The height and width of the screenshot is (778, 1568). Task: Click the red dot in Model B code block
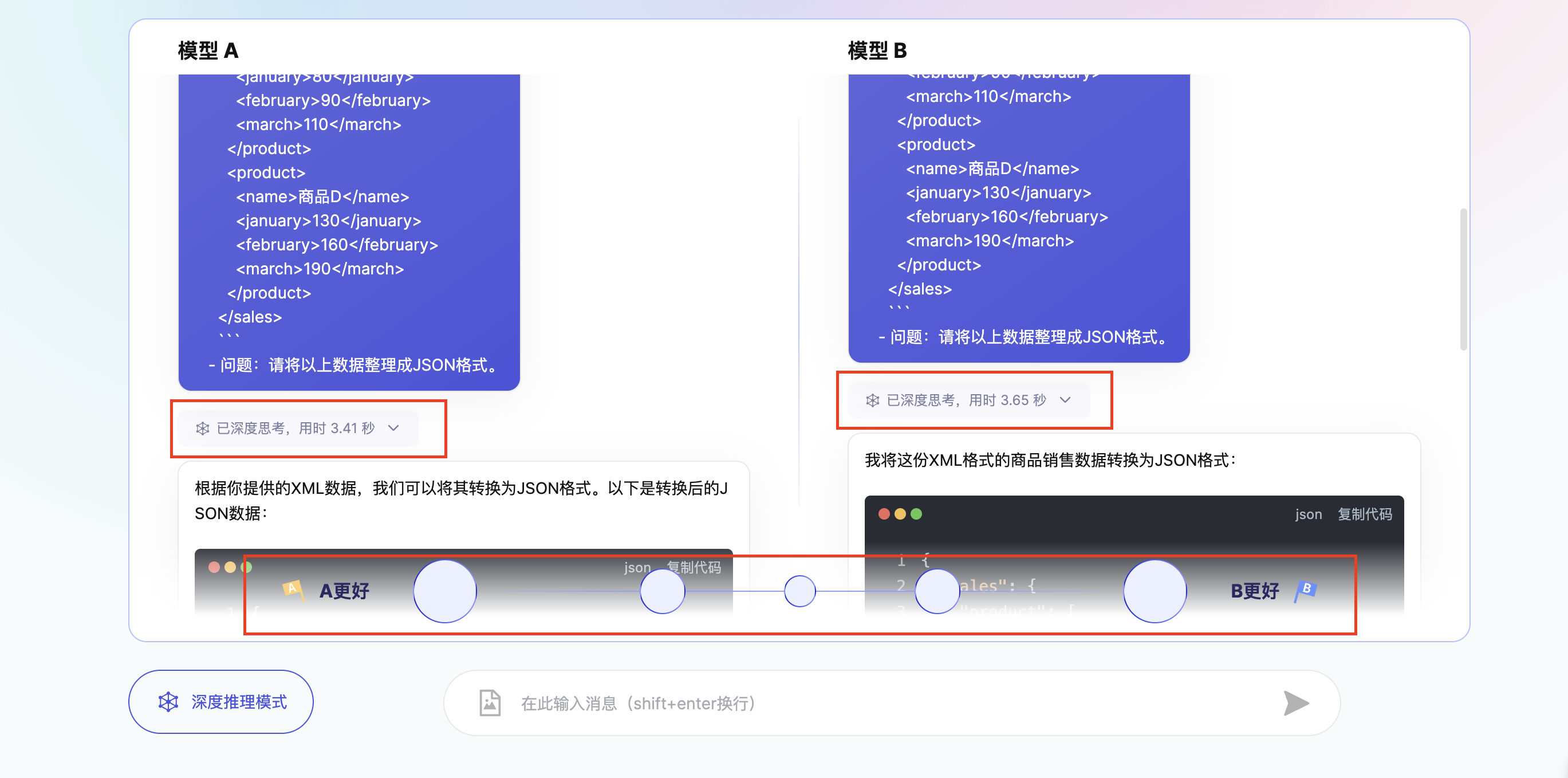coord(884,514)
